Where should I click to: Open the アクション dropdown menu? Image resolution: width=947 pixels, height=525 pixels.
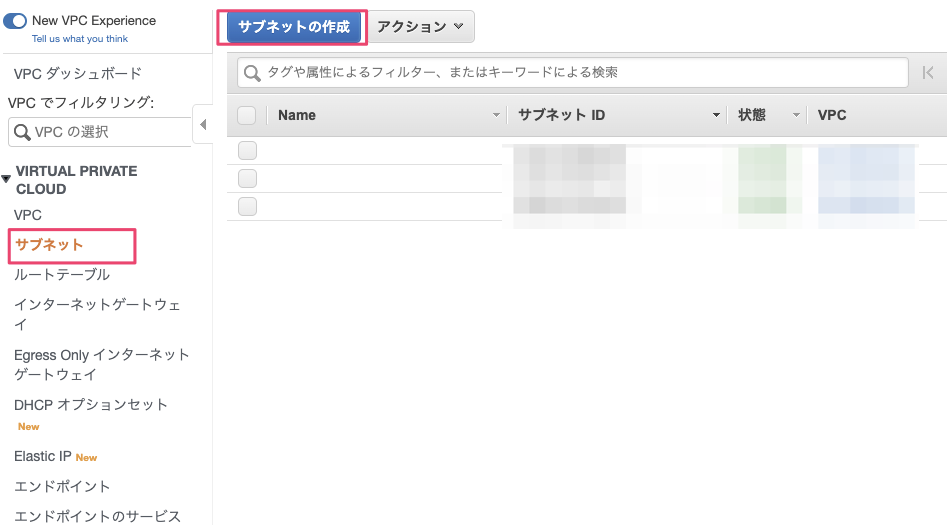point(420,27)
